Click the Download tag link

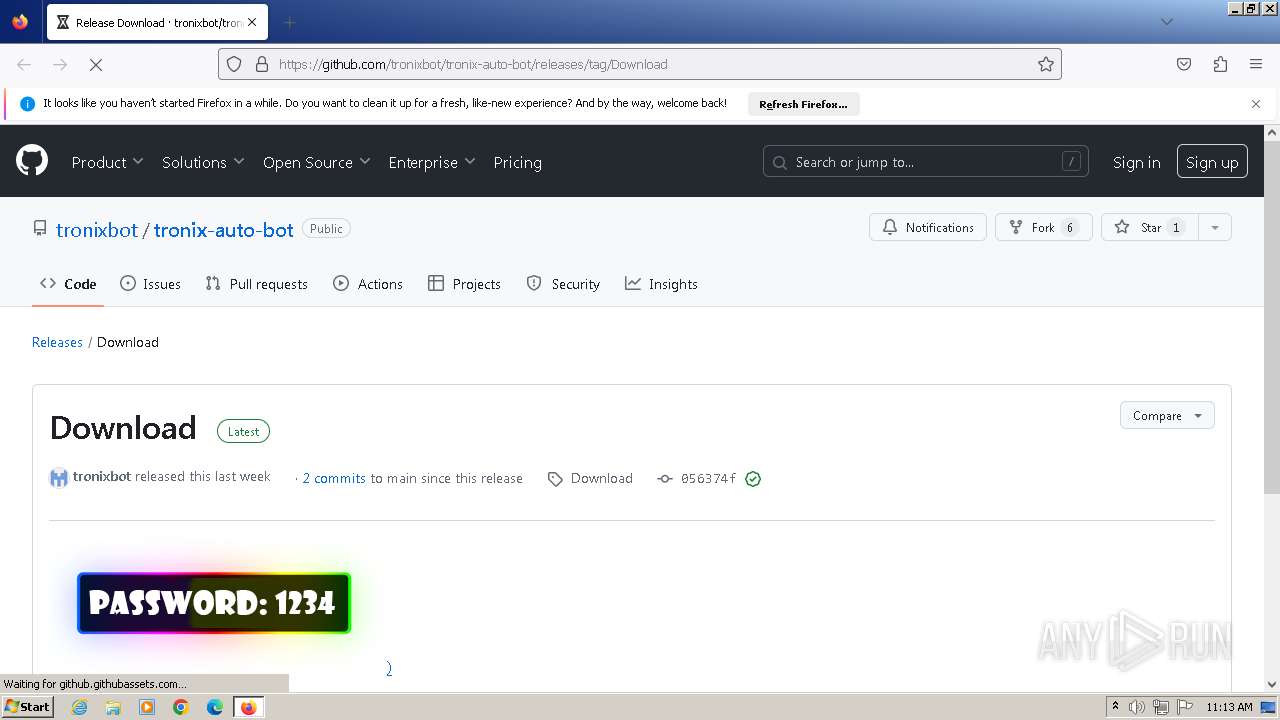591,479
